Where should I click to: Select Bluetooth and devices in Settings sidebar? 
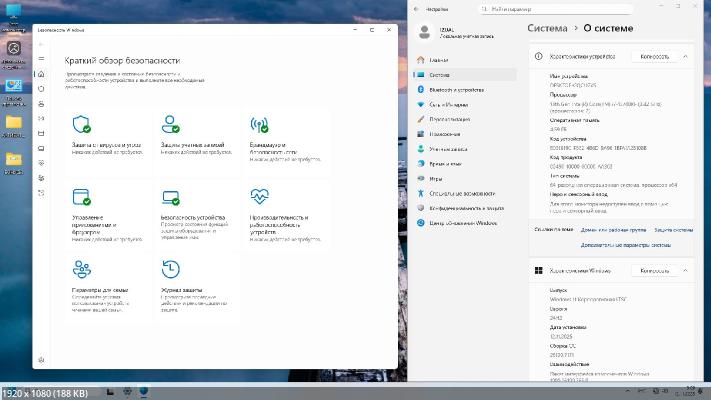tap(455, 88)
